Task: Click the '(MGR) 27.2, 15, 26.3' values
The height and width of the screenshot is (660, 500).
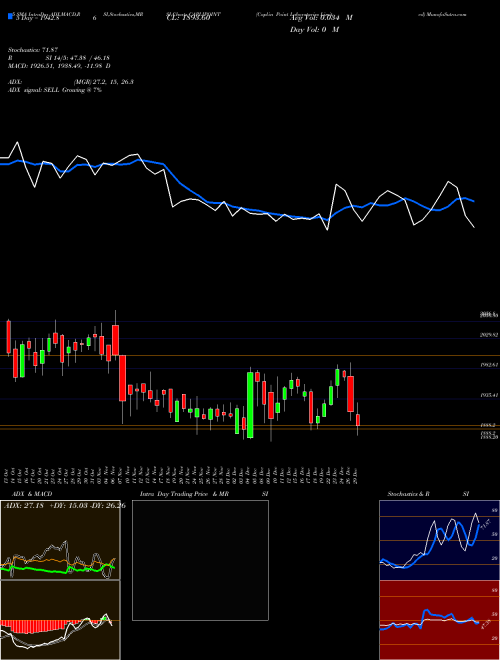Action: click(104, 82)
